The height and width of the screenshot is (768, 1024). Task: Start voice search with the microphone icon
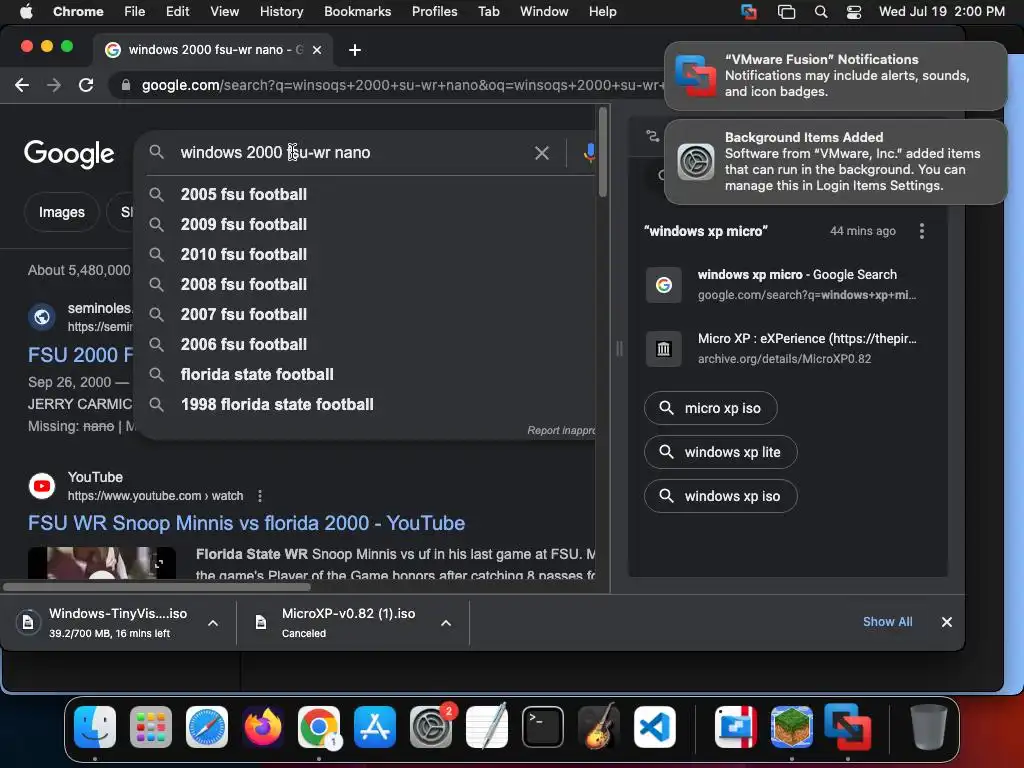[588, 153]
